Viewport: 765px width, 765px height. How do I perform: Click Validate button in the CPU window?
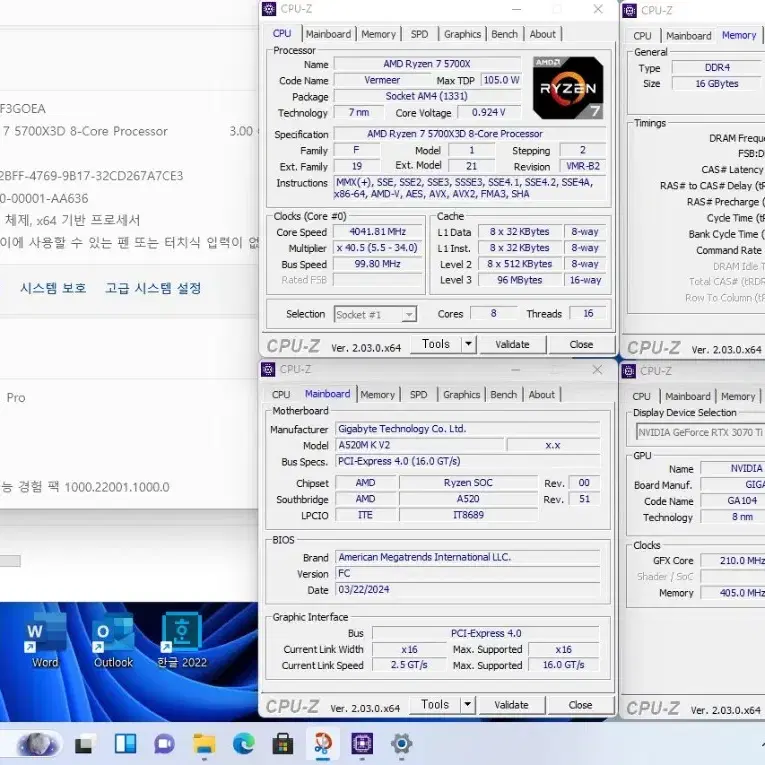[512, 344]
